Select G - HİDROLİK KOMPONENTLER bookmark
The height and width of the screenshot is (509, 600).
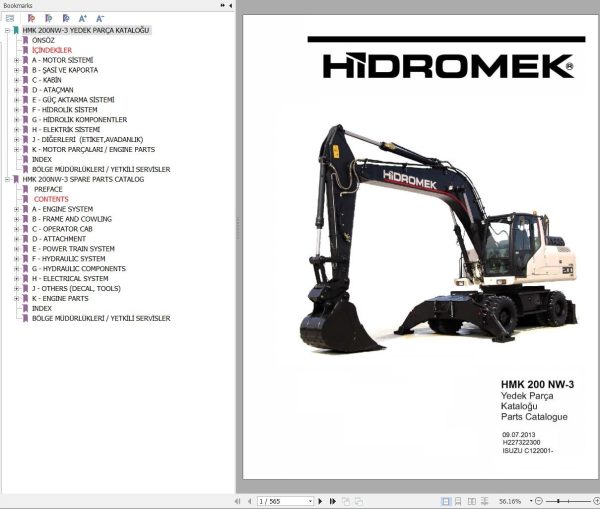pos(80,120)
